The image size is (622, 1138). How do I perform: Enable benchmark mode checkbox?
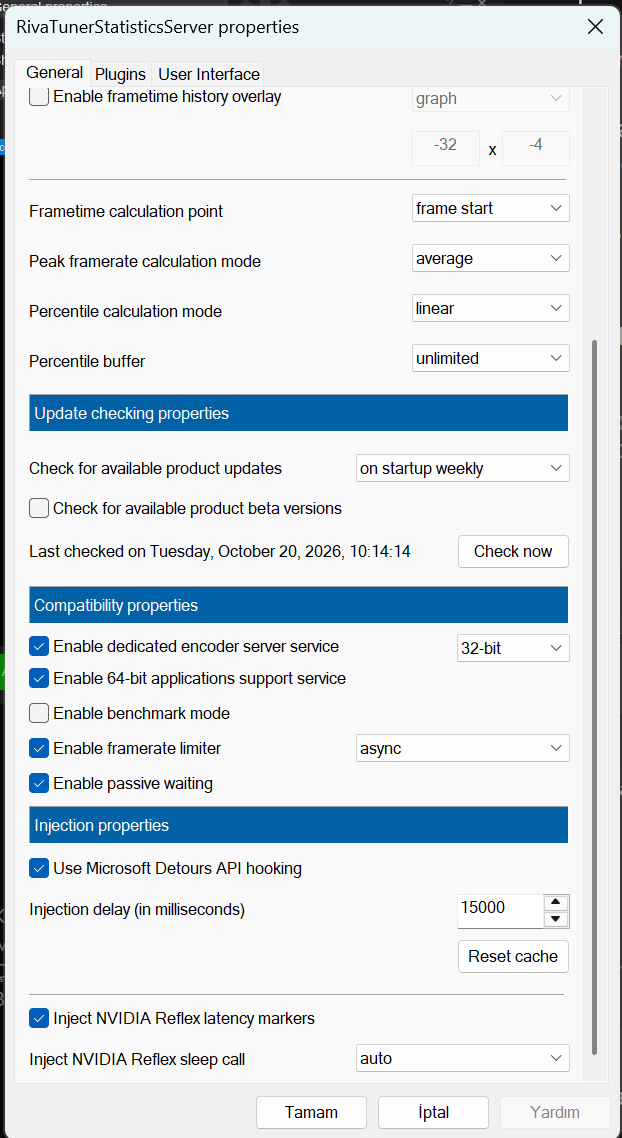point(39,713)
